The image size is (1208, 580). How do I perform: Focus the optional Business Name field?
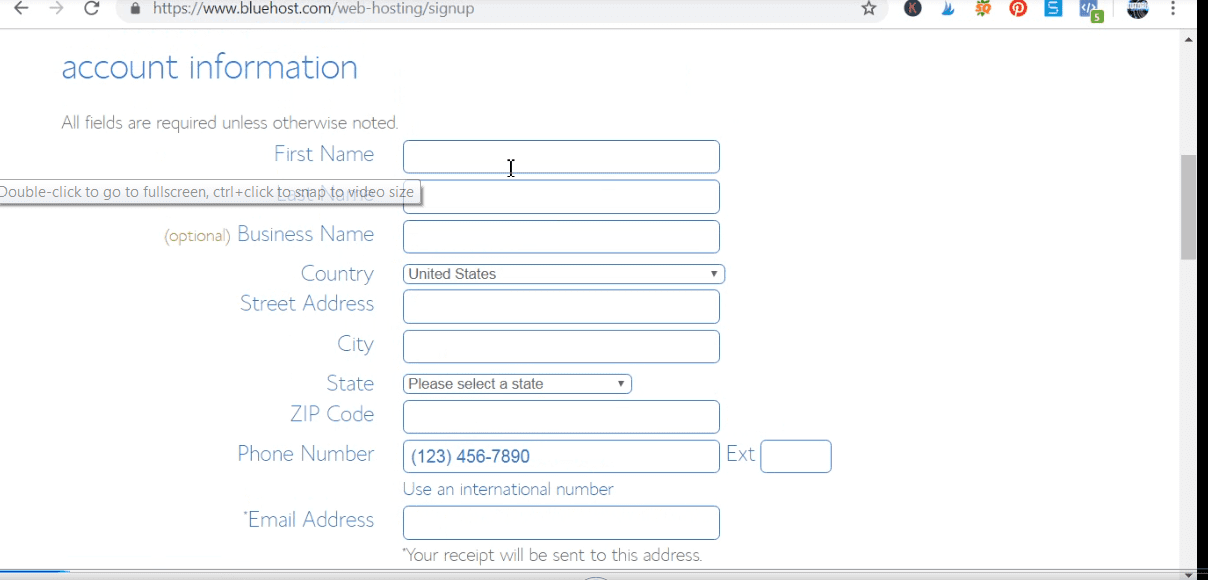(x=561, y=237)
